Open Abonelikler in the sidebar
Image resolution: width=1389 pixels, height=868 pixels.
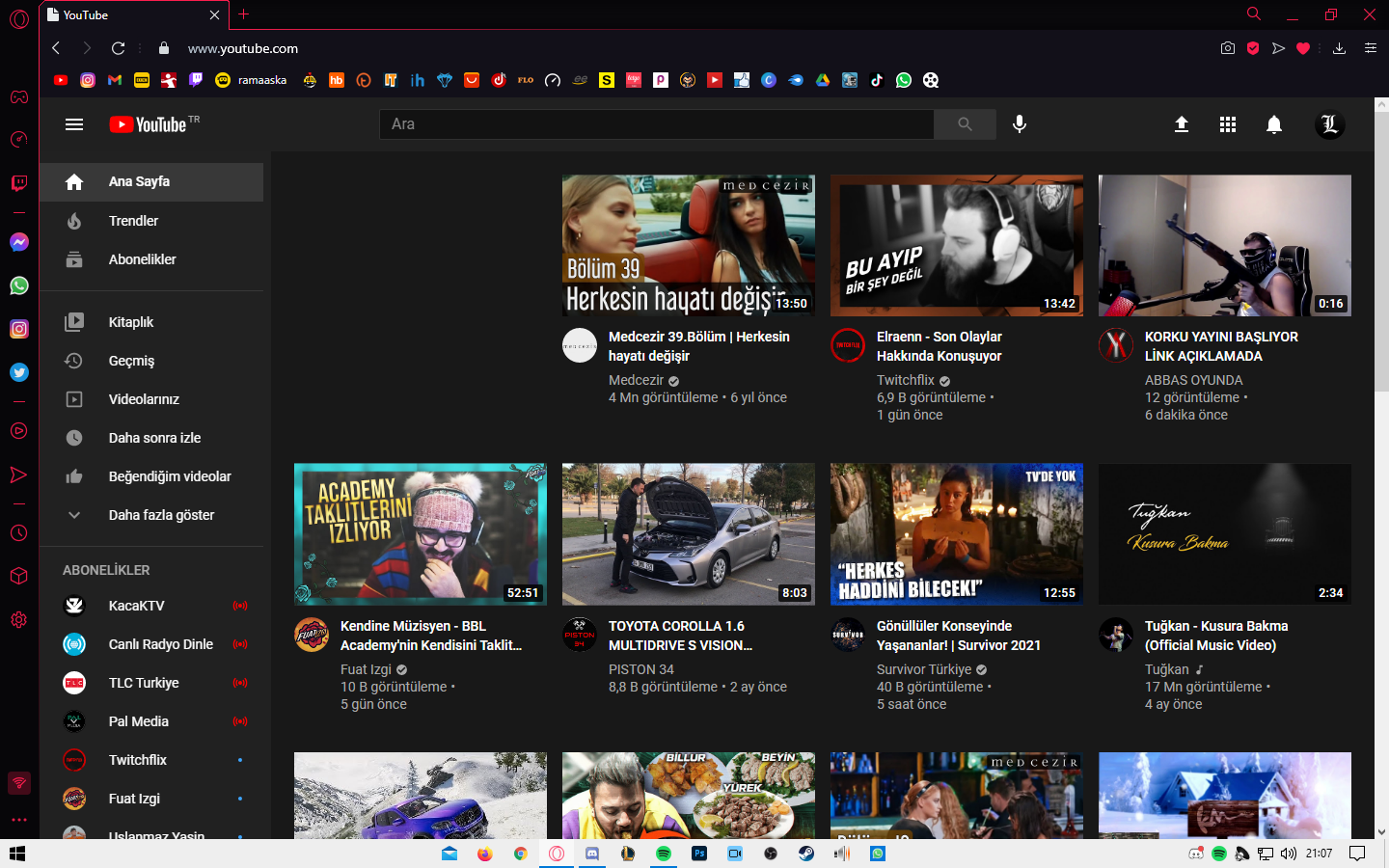coord(151,259)
